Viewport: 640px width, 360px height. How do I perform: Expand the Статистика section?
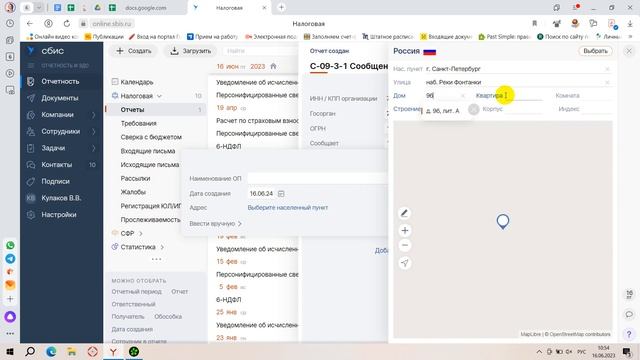pos(162,247)
